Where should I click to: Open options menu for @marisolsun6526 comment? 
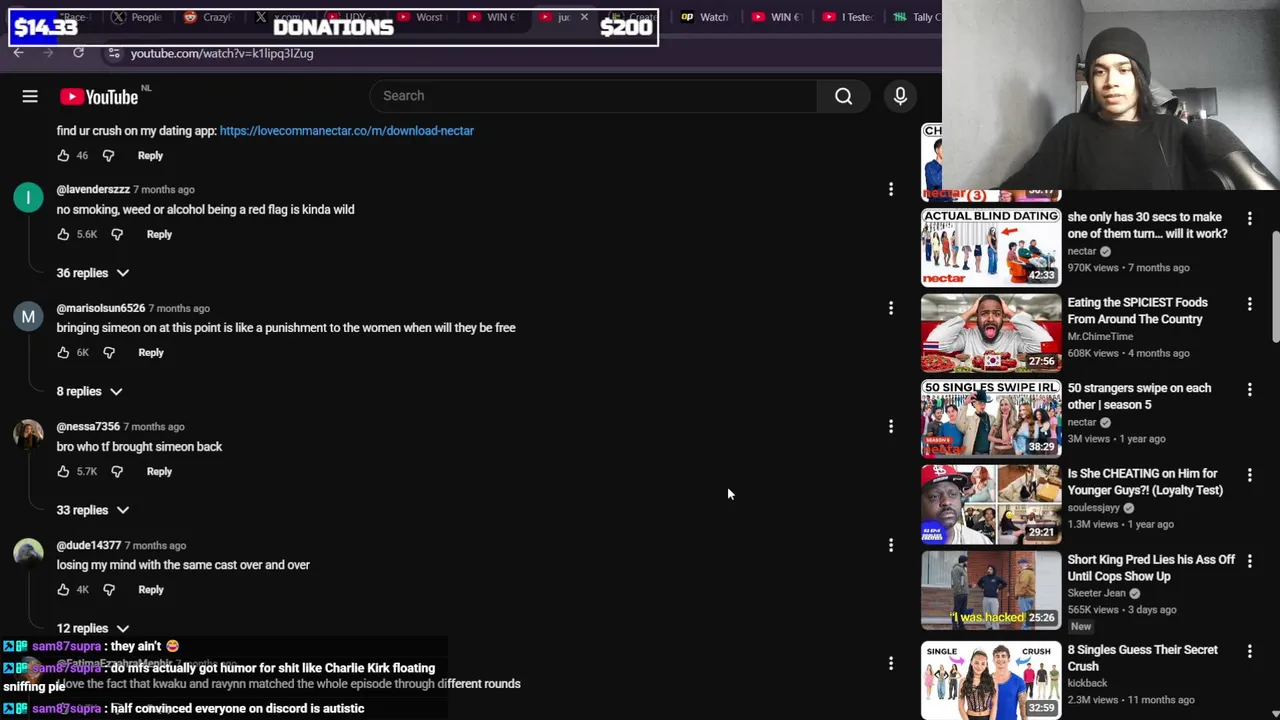891,308
